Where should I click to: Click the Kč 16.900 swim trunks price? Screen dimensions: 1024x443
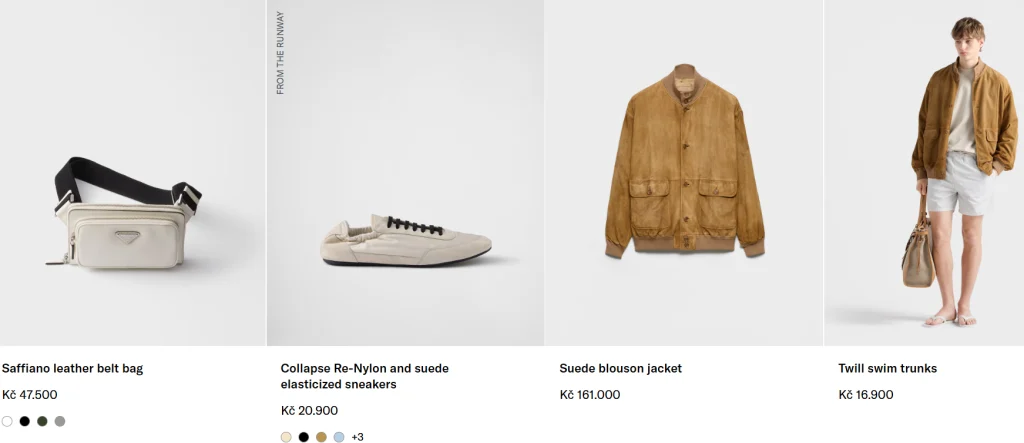[865, 394]
